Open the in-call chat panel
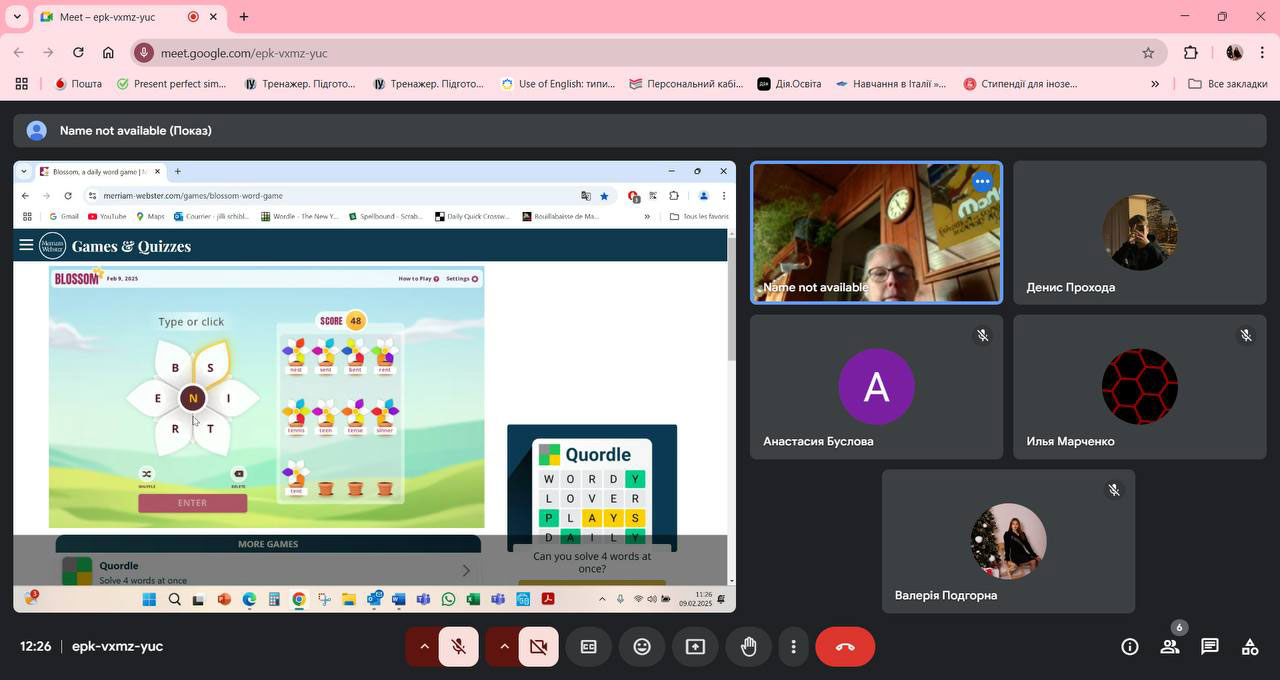The image size is (1280, 680). [1210, 647]
